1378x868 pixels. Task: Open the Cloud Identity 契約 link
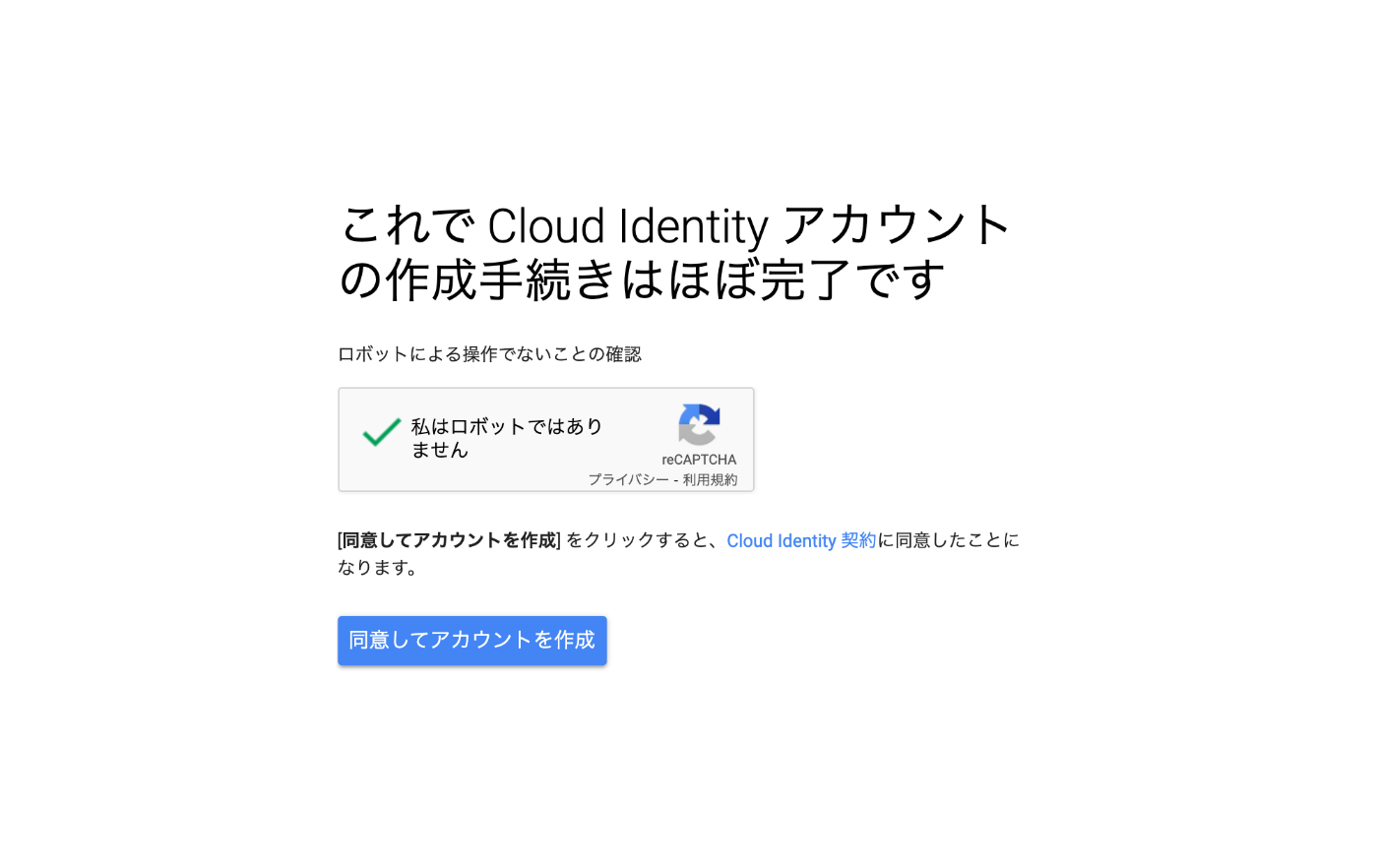(801, 540)
